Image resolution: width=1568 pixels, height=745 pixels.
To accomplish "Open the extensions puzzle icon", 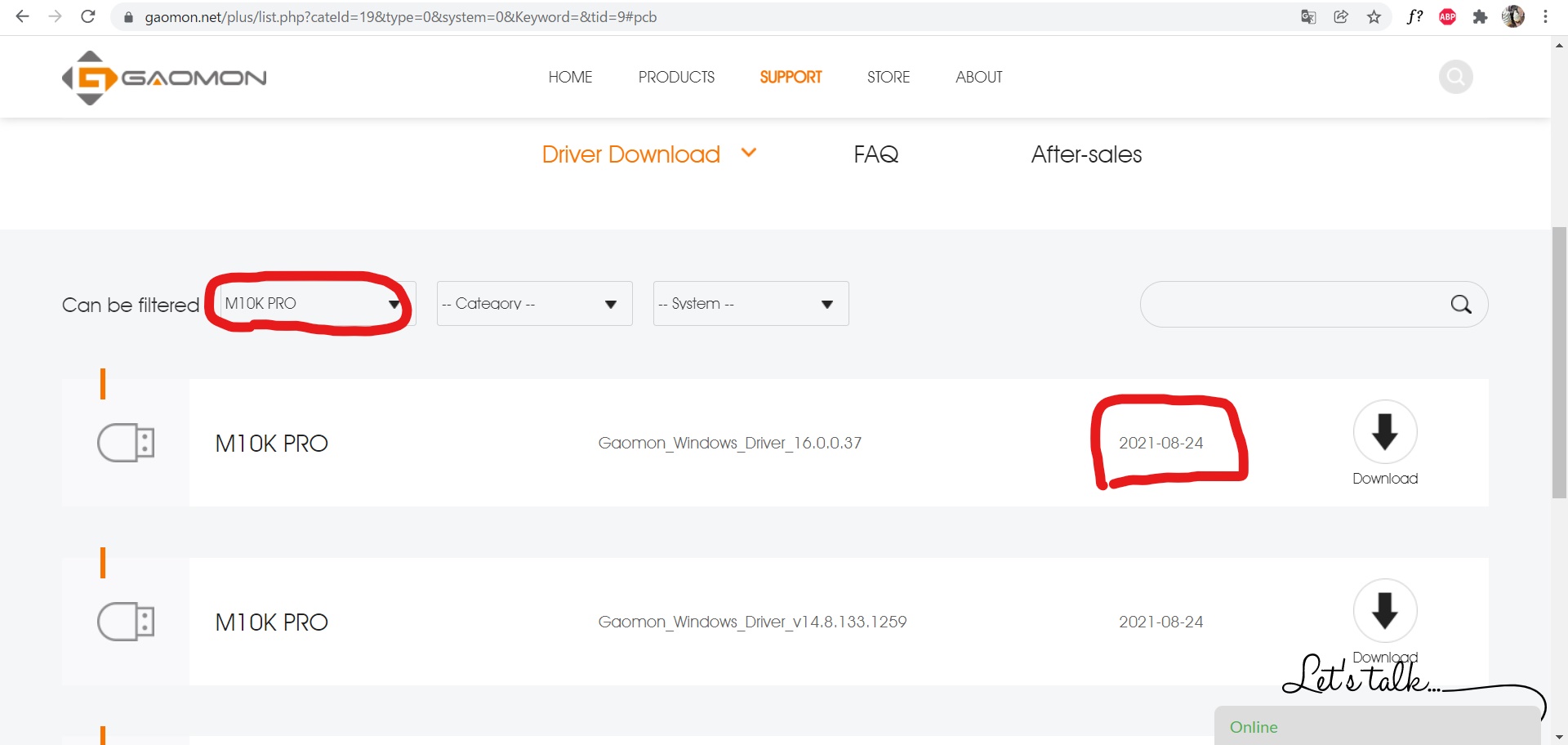I will 1480,16.
